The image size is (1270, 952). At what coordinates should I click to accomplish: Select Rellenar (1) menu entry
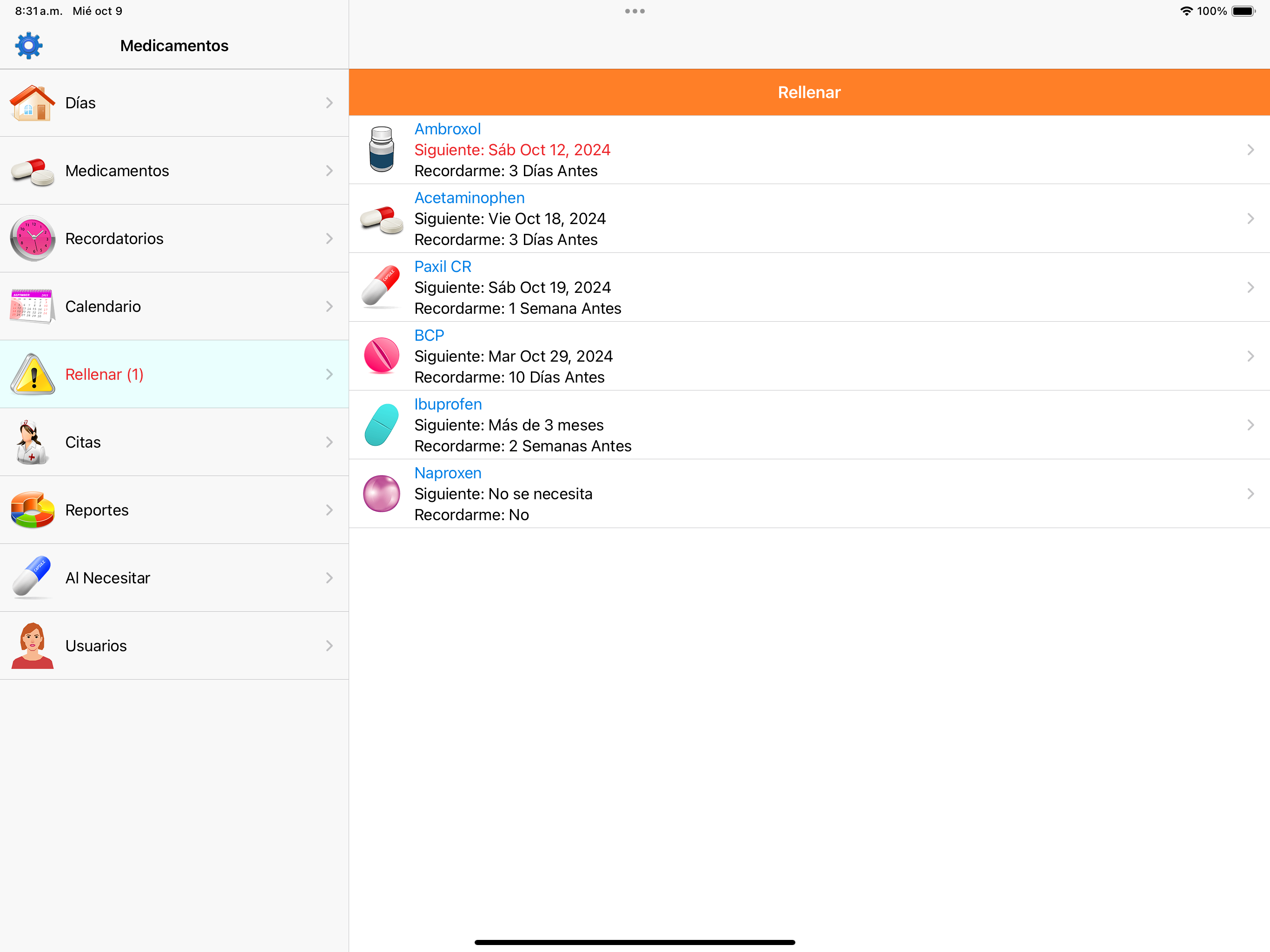pyautogui.click(x=174, y=374)
